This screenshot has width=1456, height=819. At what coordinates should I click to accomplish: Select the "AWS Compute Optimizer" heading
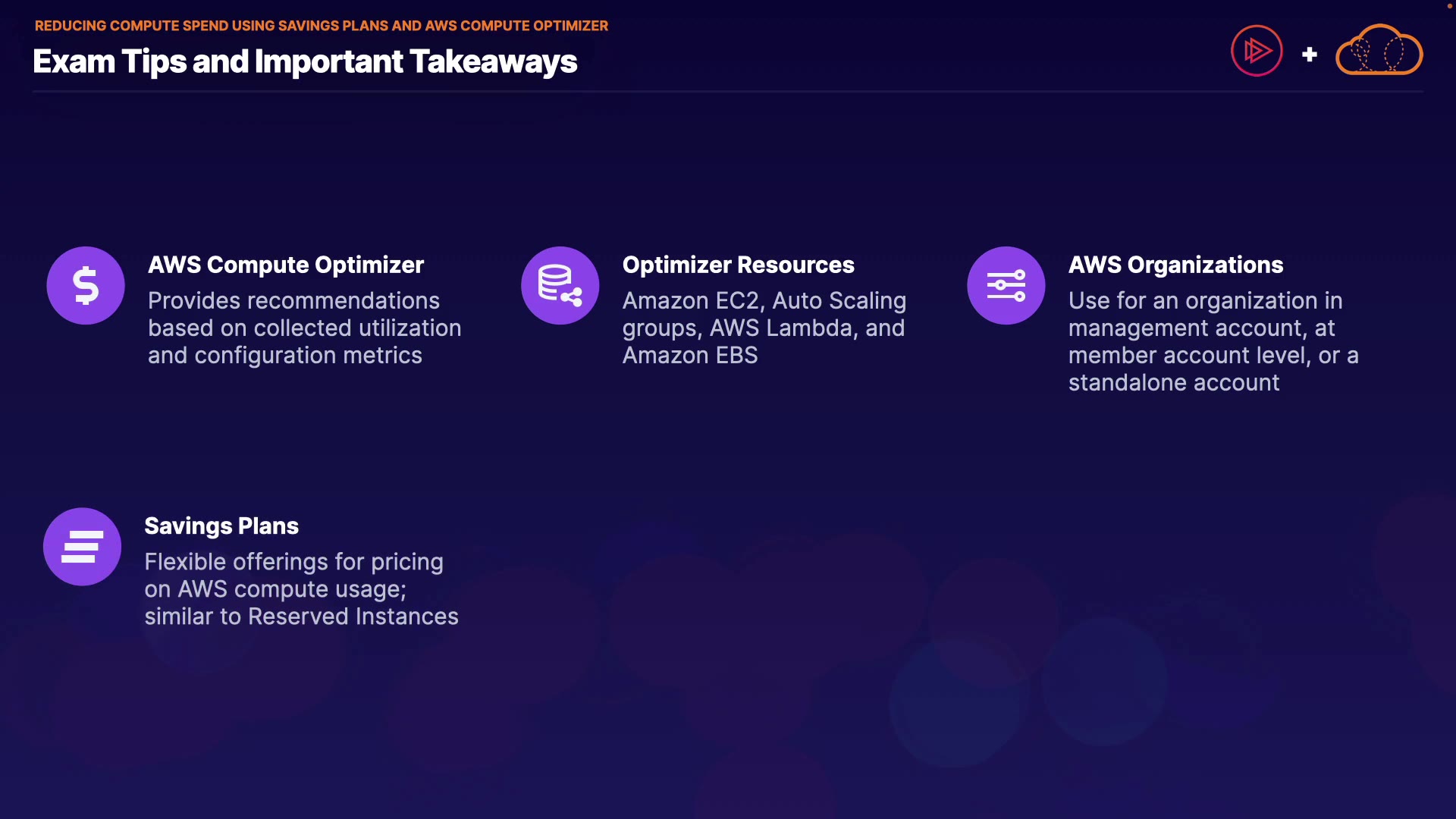pyautogui.click(x=286, y=265)
